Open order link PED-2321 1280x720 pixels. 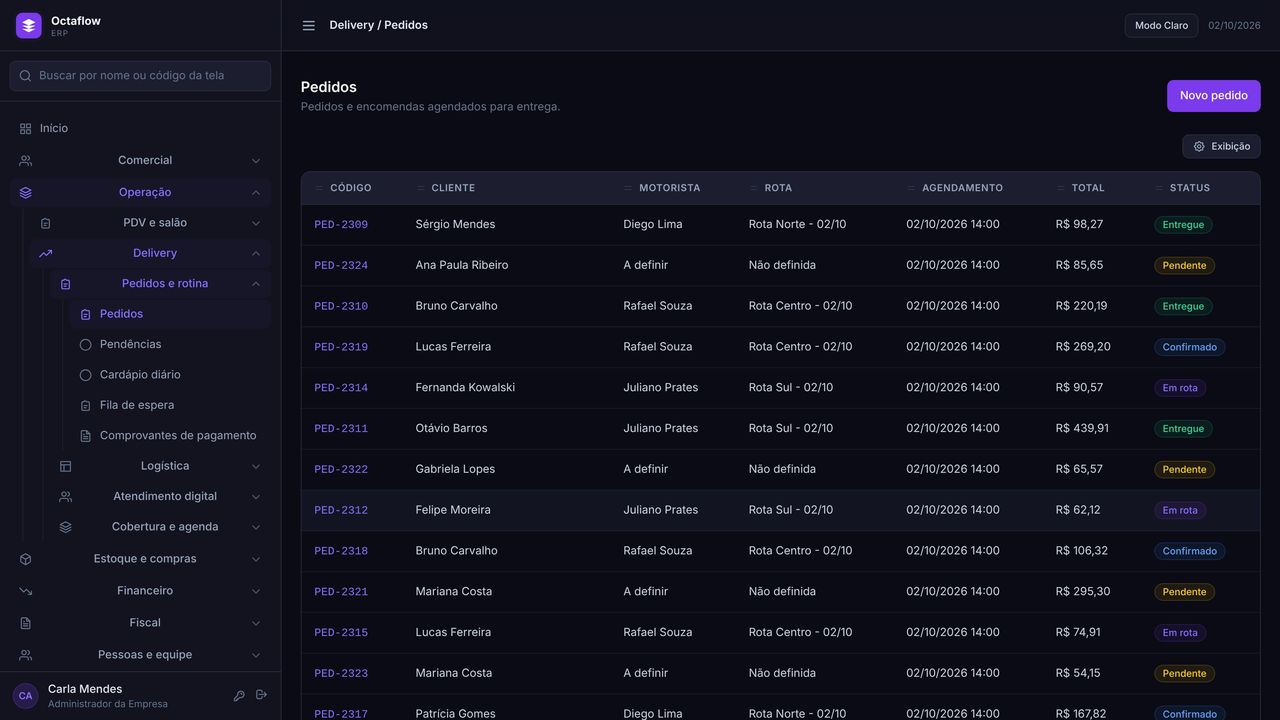click(341, 592)
